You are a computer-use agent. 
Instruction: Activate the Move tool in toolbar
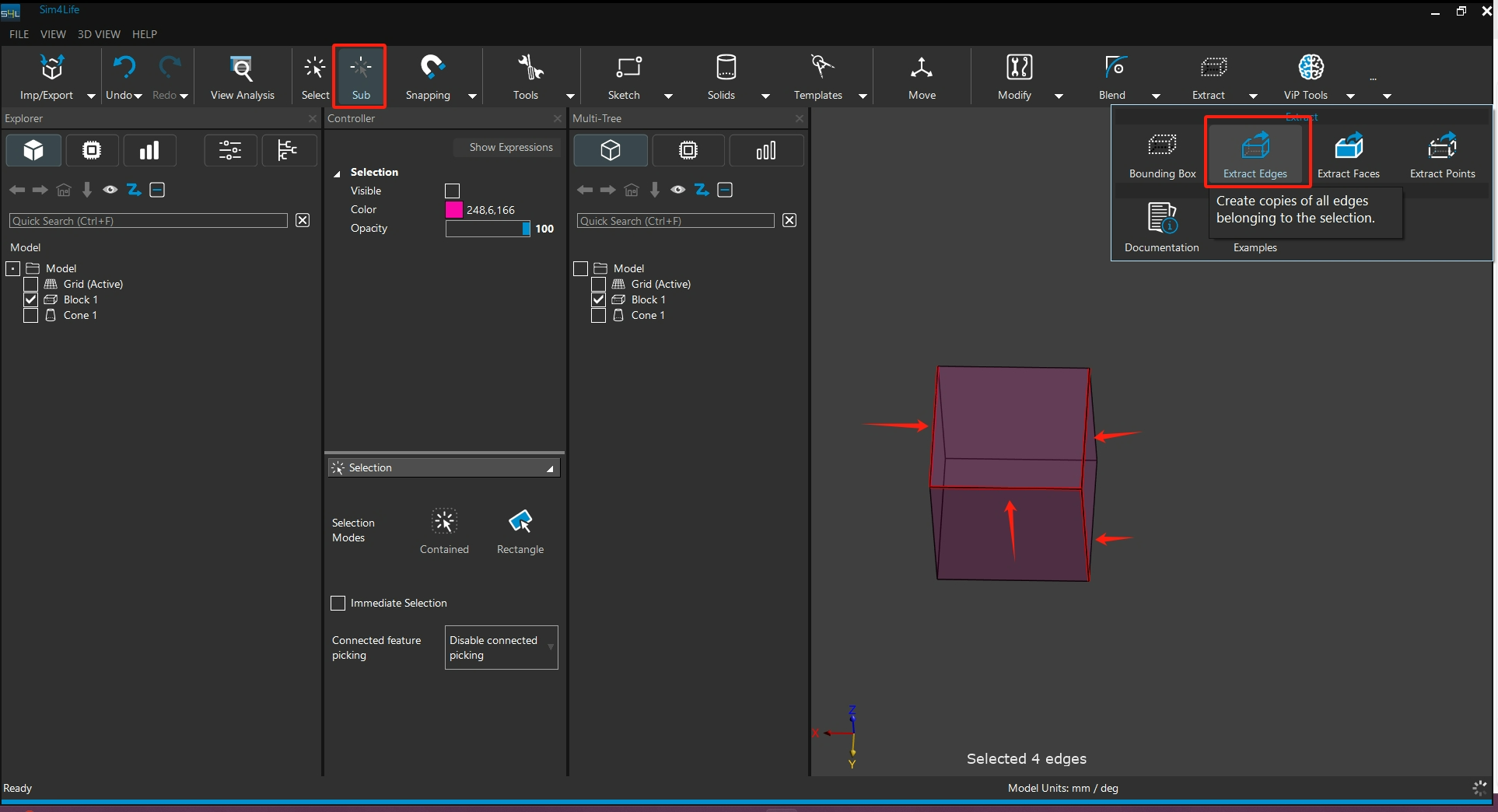coord(922,76)
